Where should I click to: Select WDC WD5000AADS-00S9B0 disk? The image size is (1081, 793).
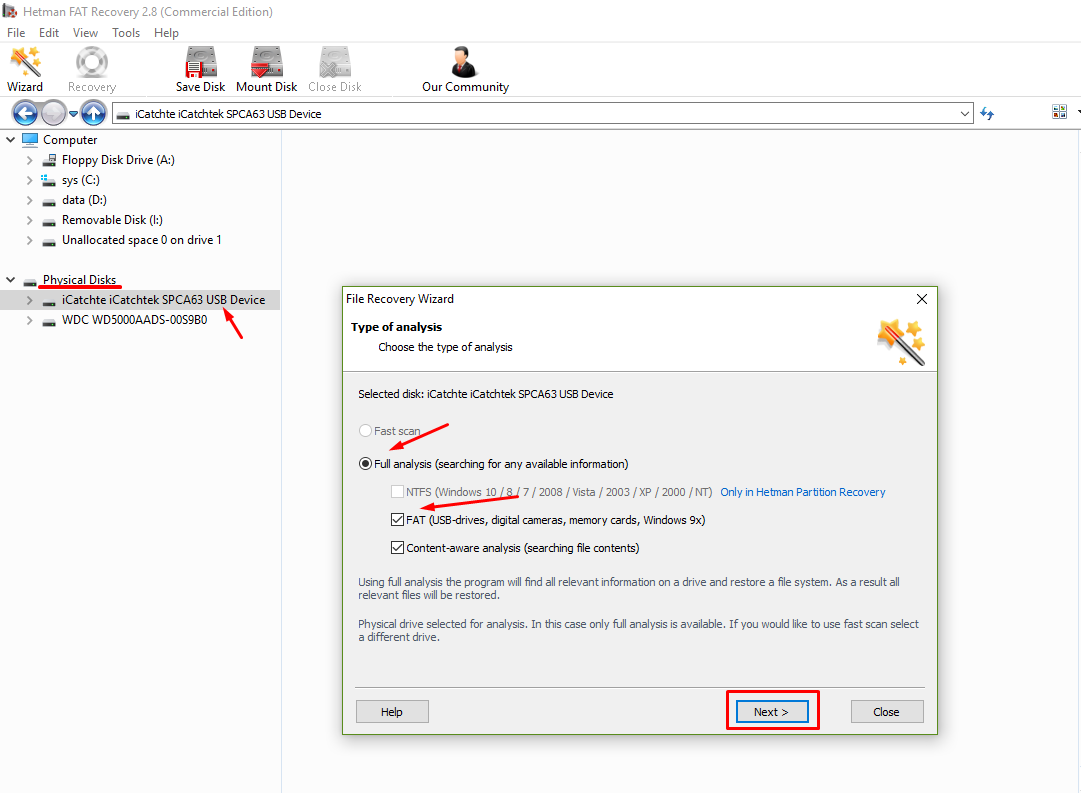point(134,320)
